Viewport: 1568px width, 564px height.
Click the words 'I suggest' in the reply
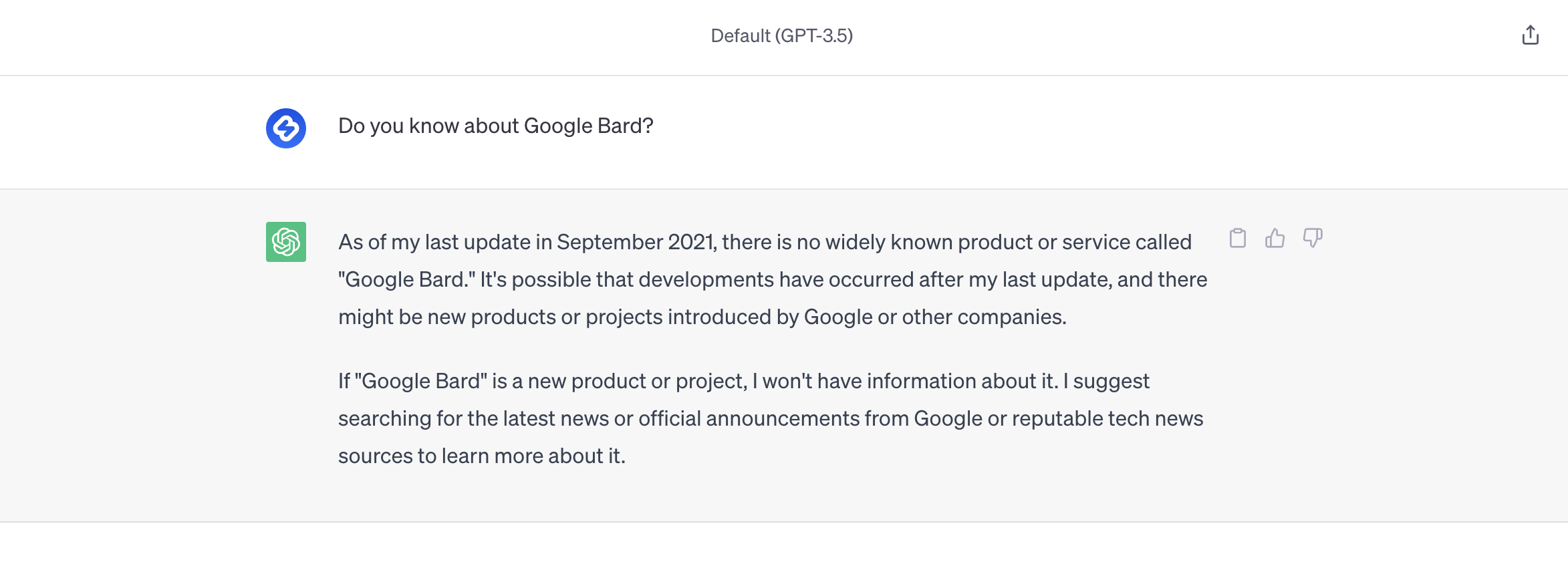click(x=1106, y=381)
